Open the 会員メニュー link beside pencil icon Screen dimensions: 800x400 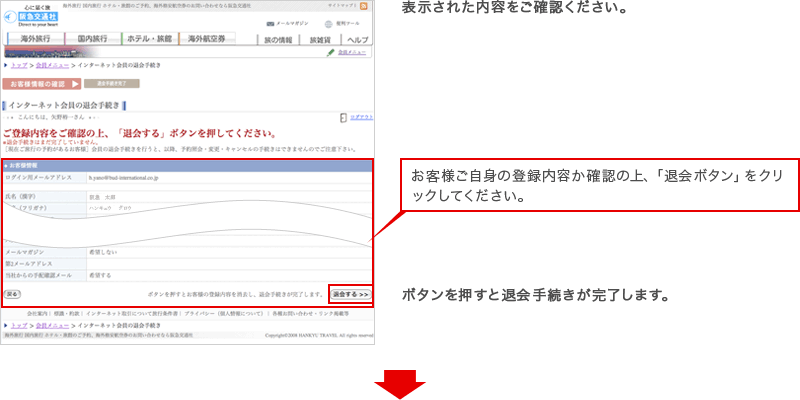point(352,52)
